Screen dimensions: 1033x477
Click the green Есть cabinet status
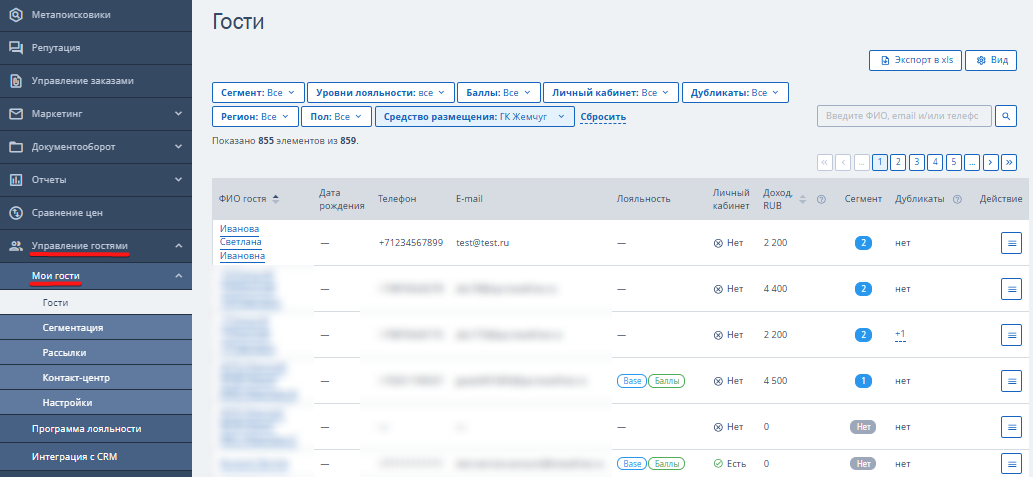(728, 463)
